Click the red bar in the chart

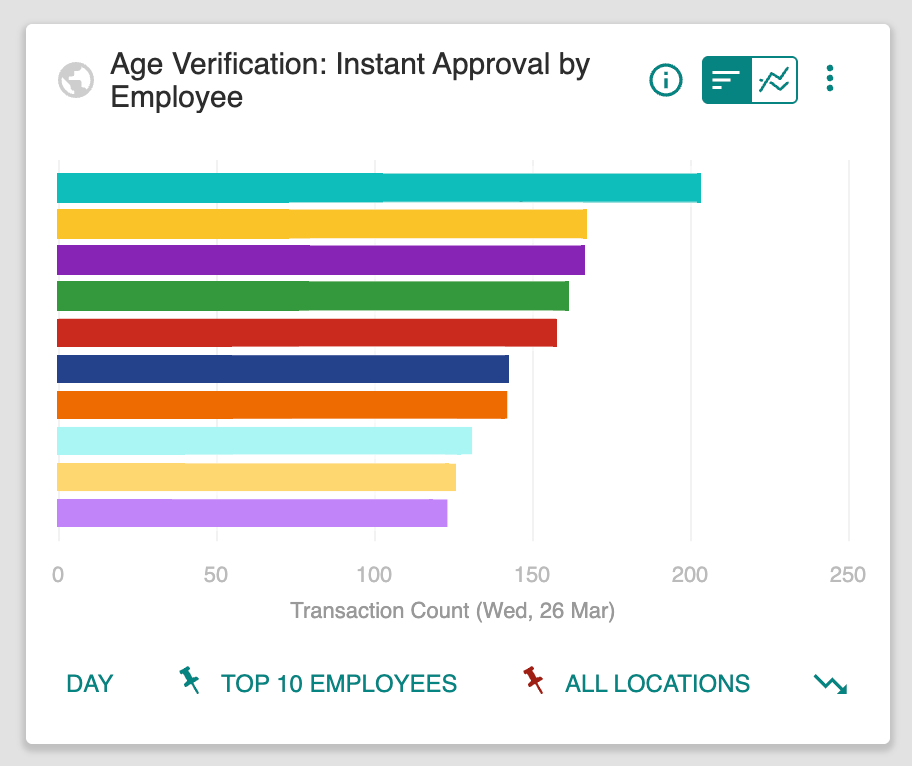click(306, 333)
